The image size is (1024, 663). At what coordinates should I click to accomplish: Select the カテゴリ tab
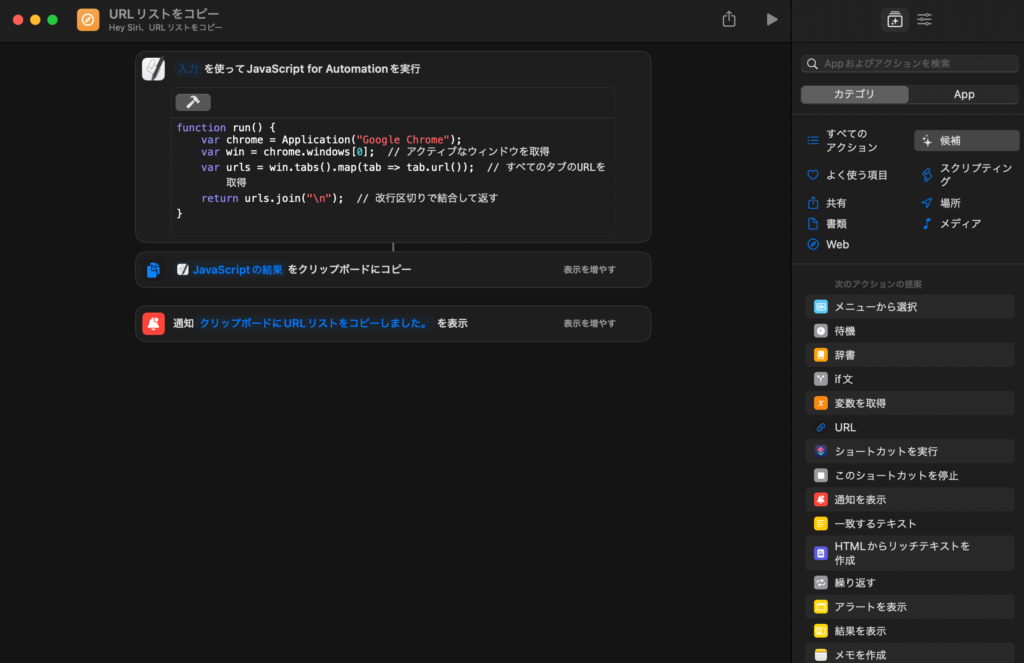855,94
